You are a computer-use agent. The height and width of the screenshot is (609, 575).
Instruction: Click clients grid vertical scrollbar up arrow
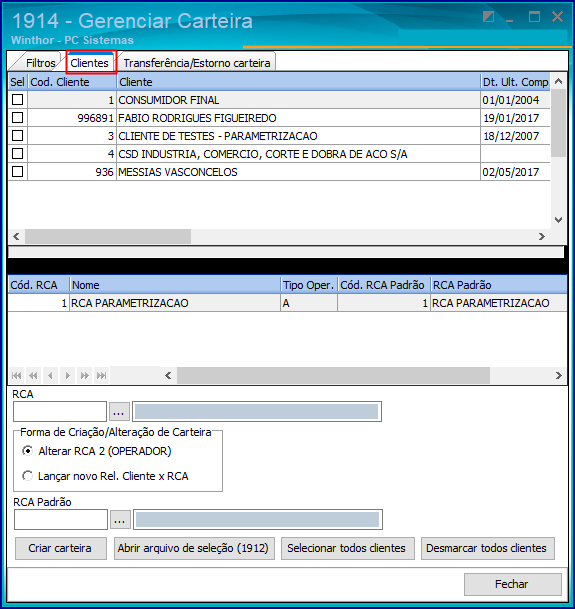coord(558,81)
